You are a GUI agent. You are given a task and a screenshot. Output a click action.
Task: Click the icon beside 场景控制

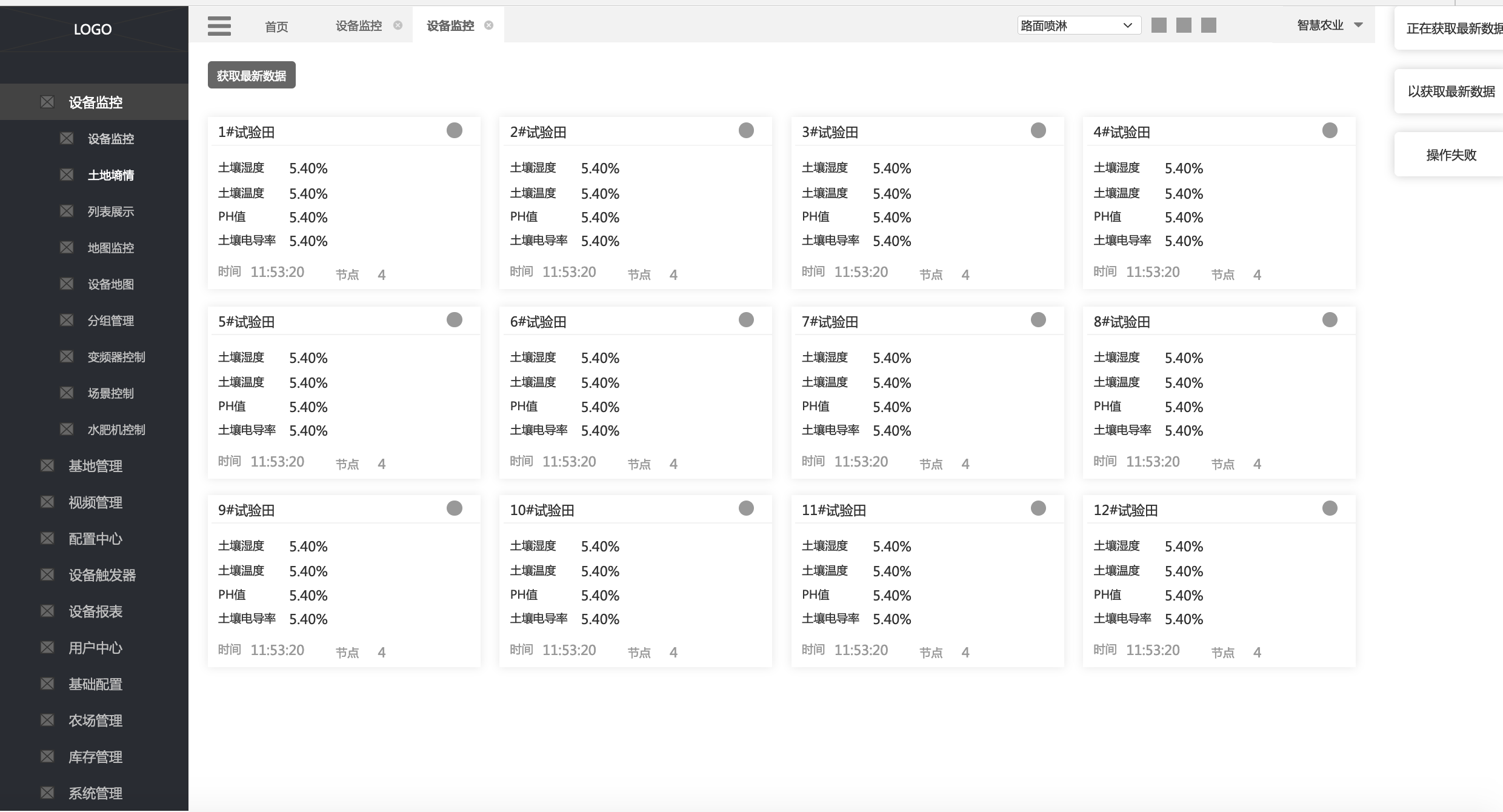point(67,393)
